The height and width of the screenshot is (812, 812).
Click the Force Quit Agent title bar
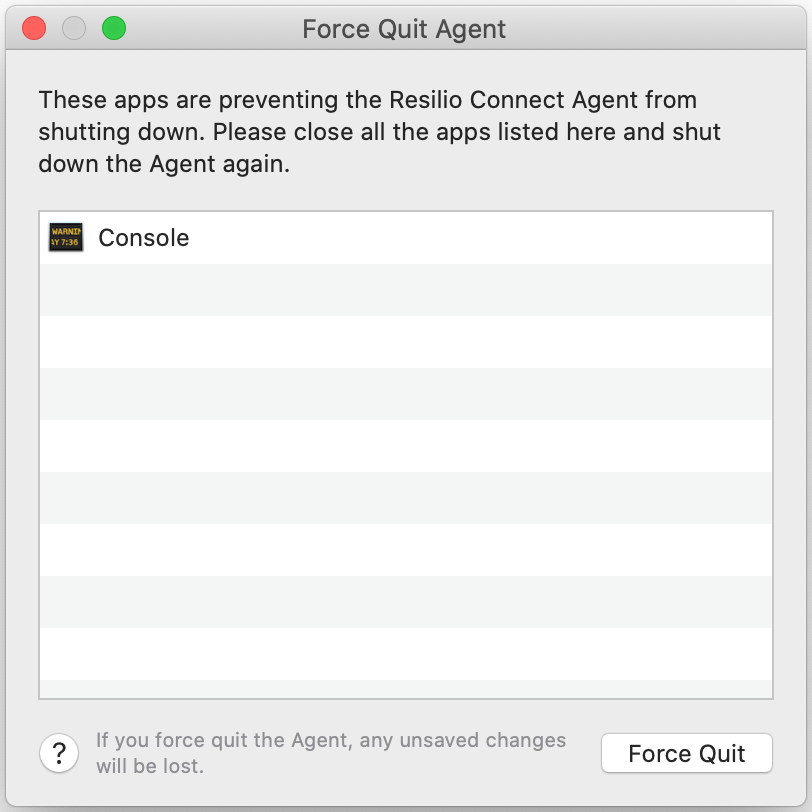(406, 29)
